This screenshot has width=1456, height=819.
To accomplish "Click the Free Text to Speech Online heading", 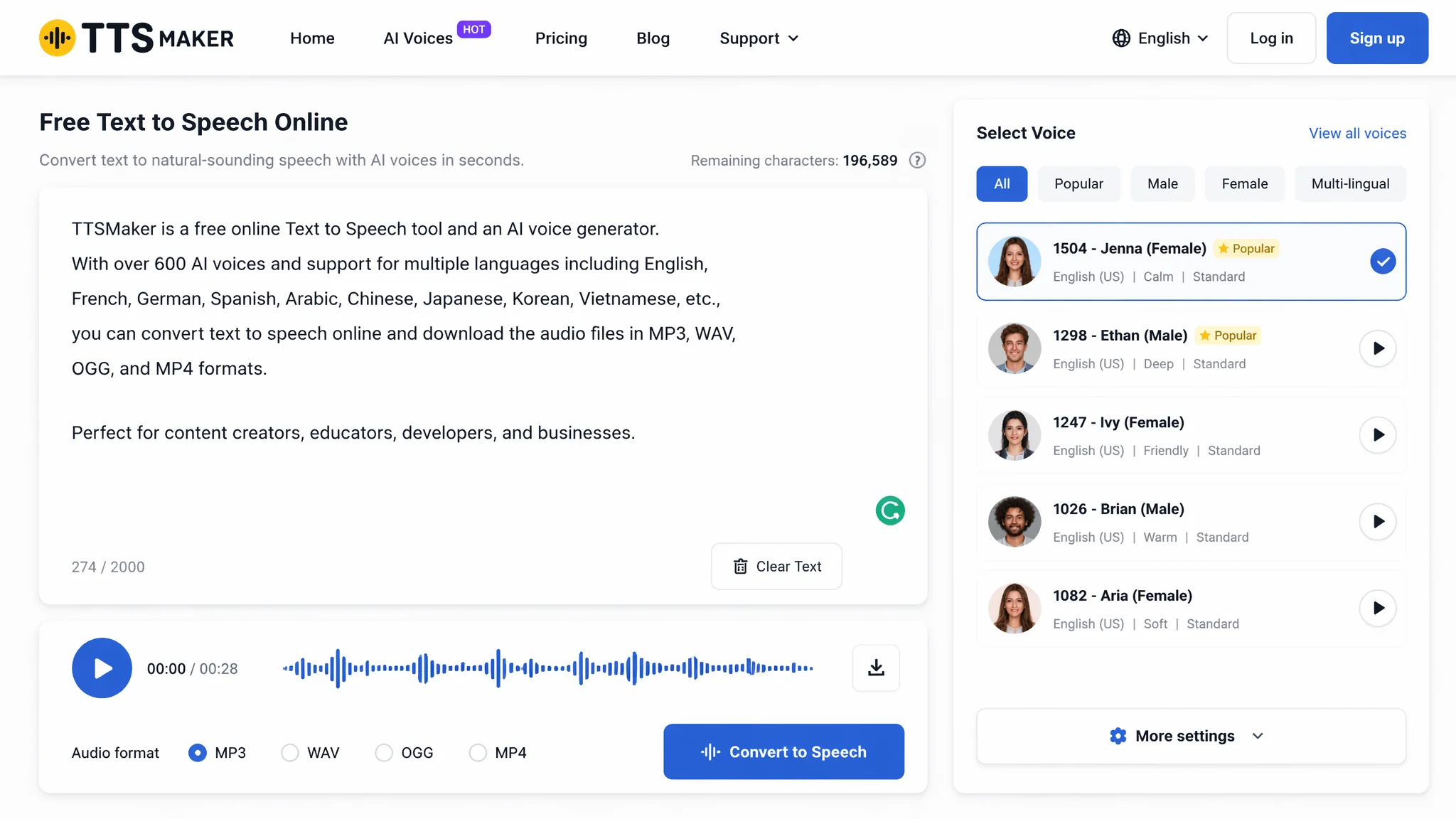I will tap(193, 122).
